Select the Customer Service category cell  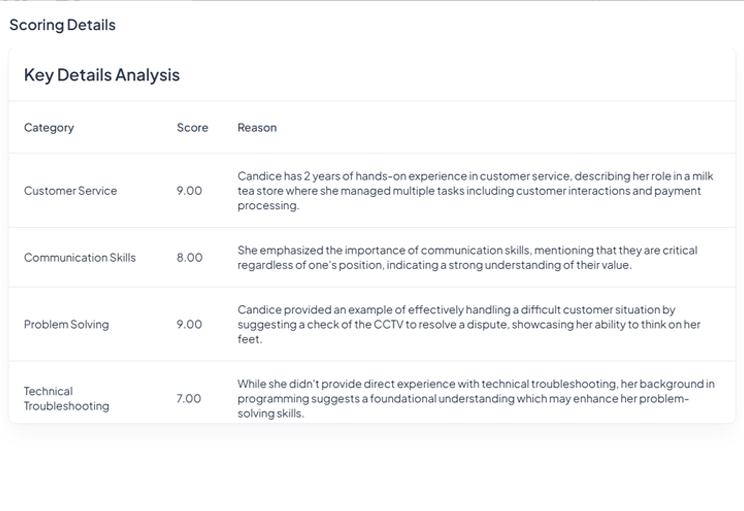point(70,191)
